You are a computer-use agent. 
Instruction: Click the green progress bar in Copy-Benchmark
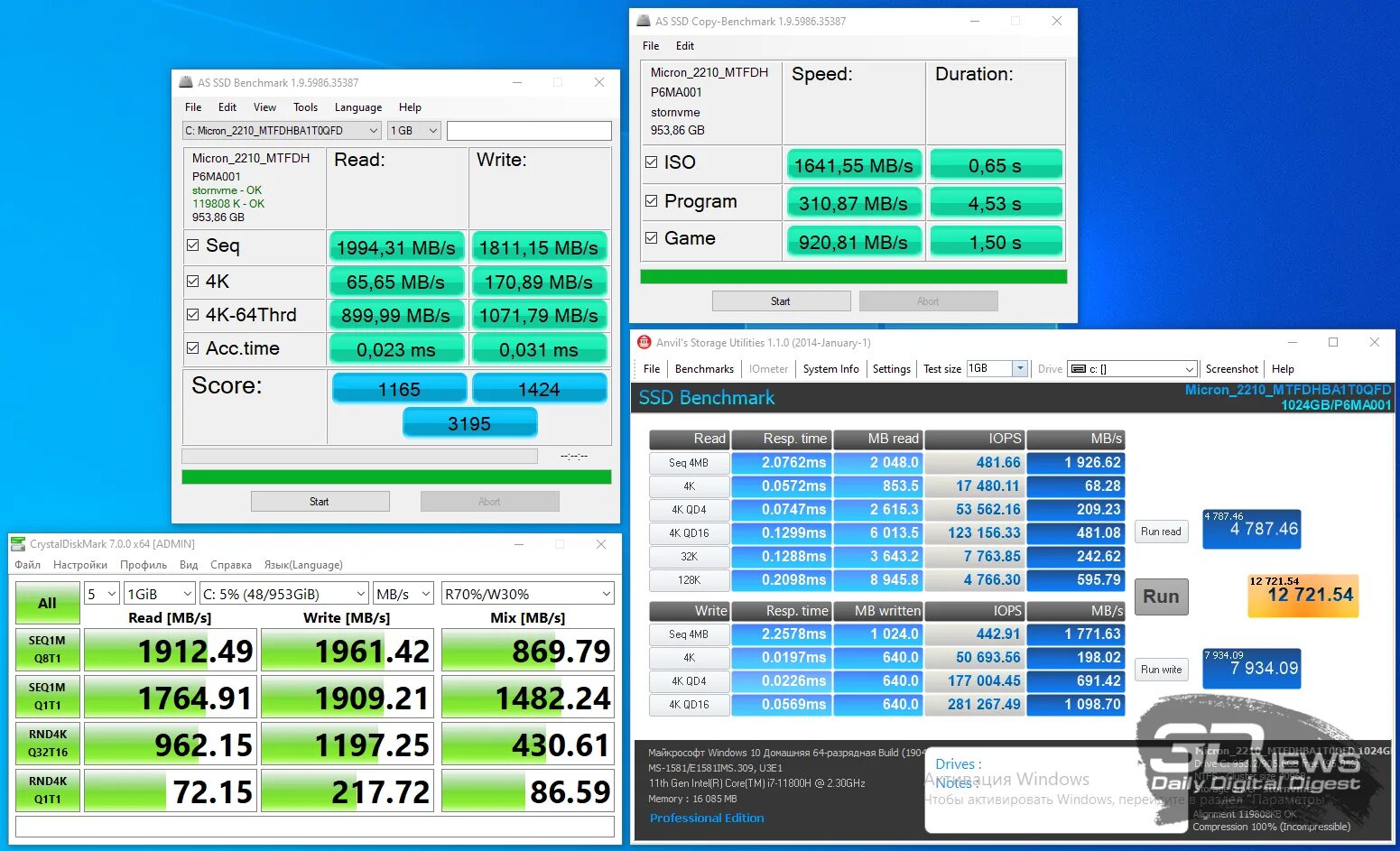pyautogui.click(x=854, y=276)
